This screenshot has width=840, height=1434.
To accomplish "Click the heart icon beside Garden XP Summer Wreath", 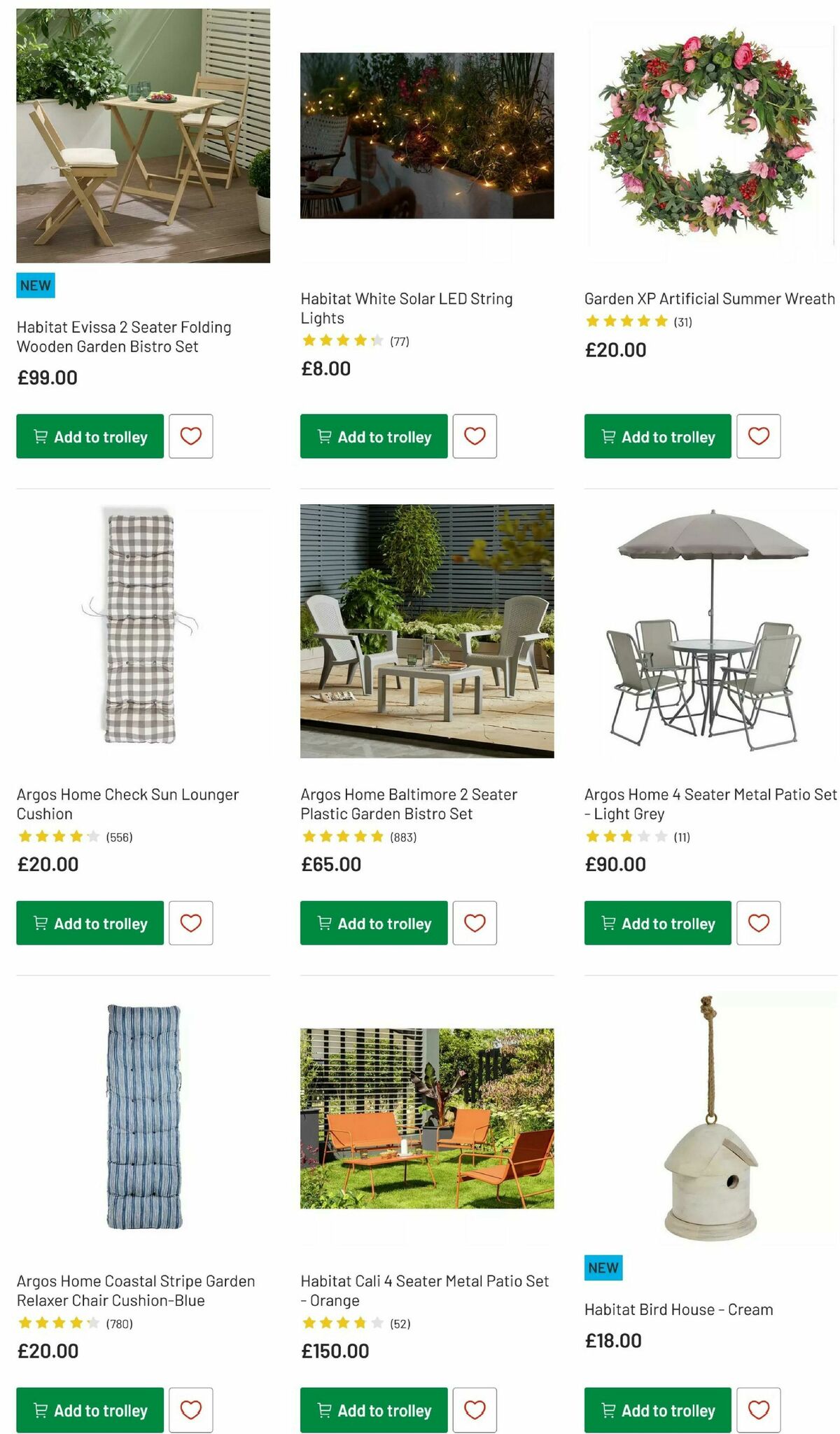I will [759, 436].
